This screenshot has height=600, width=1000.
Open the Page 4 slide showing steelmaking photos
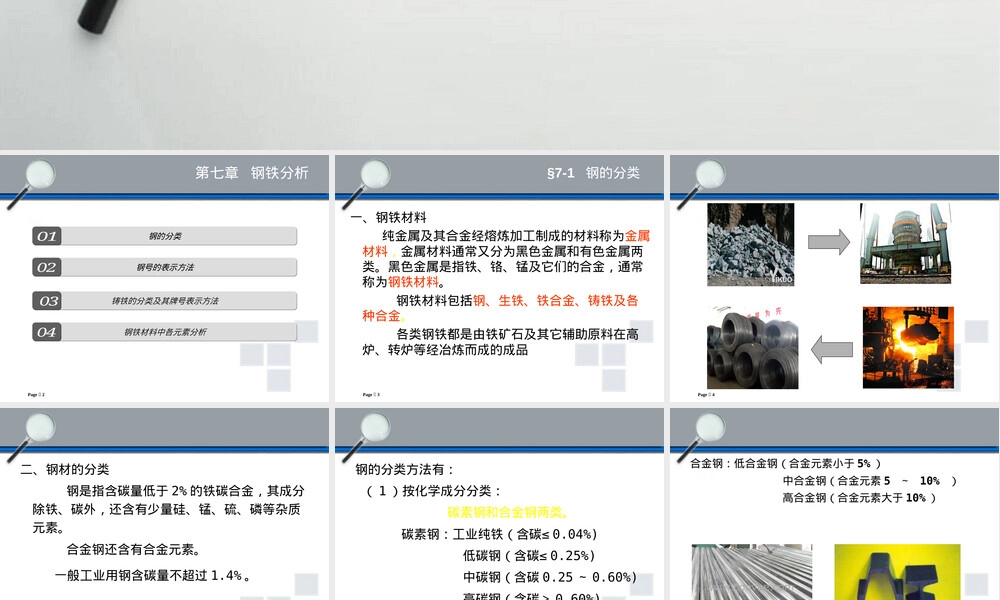[835, 278]
